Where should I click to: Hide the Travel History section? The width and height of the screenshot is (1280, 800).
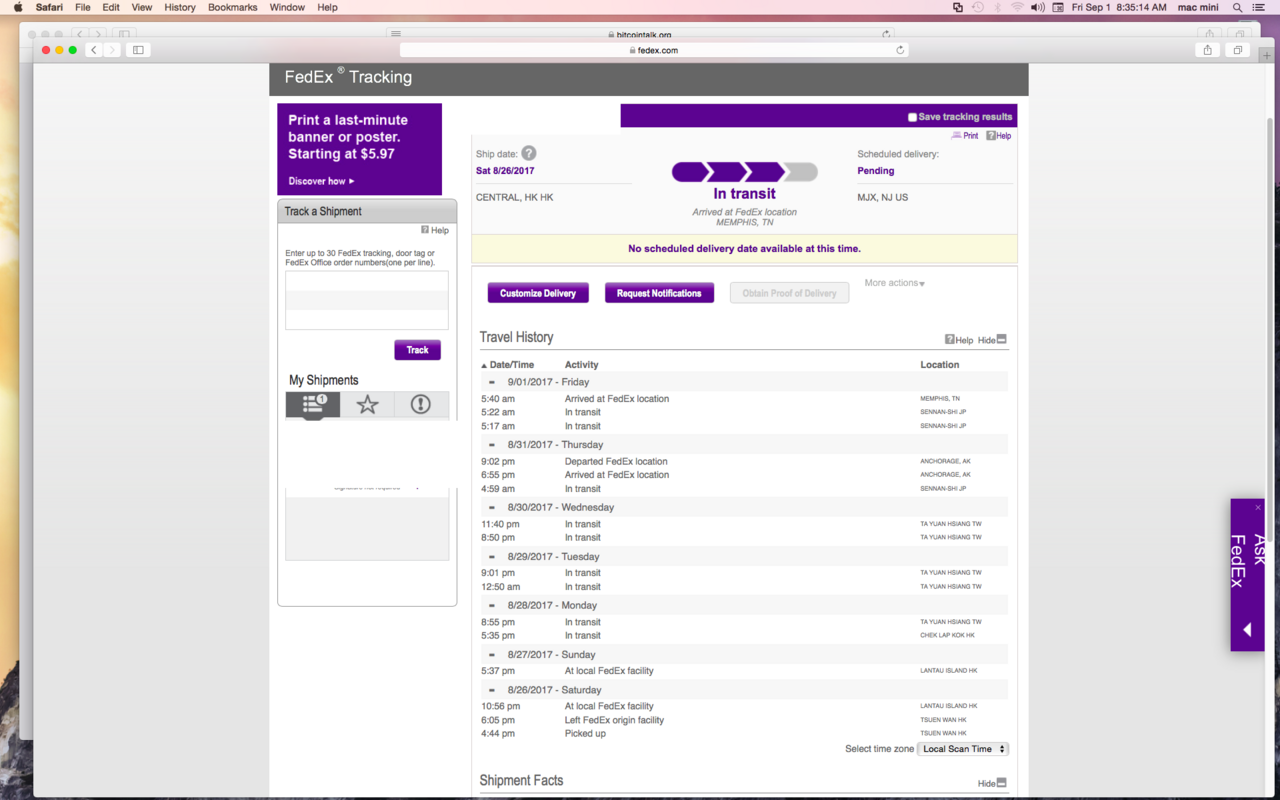coord(992,340)
